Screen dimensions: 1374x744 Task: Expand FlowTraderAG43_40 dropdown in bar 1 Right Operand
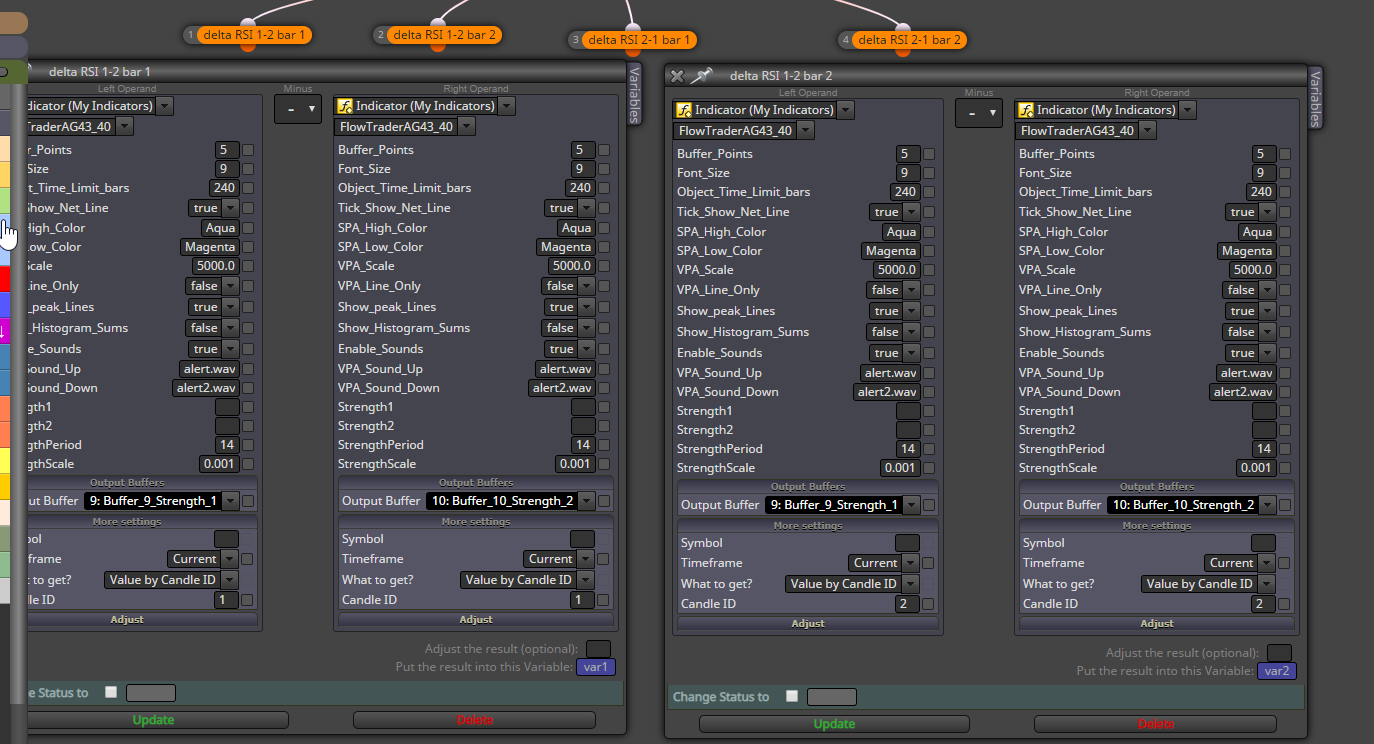click(x=466, y=127)
